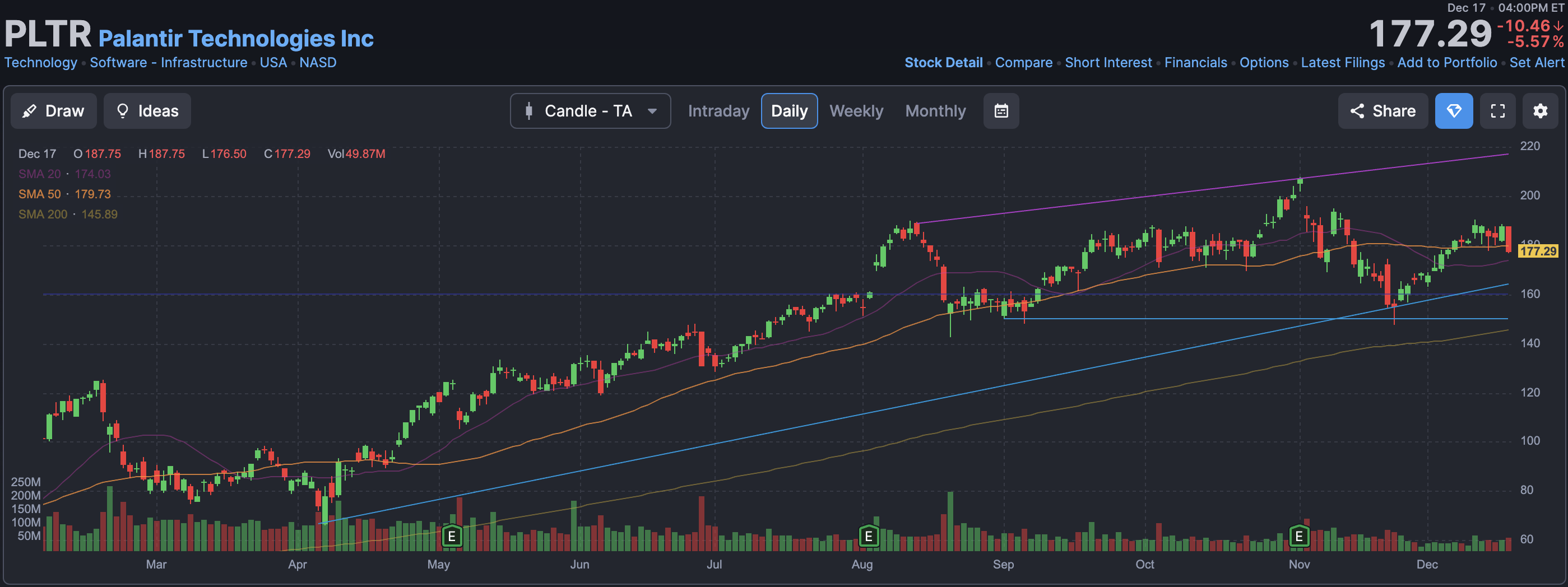Click the August earnings E marker
Viewport: 1568px width, 587px height.
point(869,537)
